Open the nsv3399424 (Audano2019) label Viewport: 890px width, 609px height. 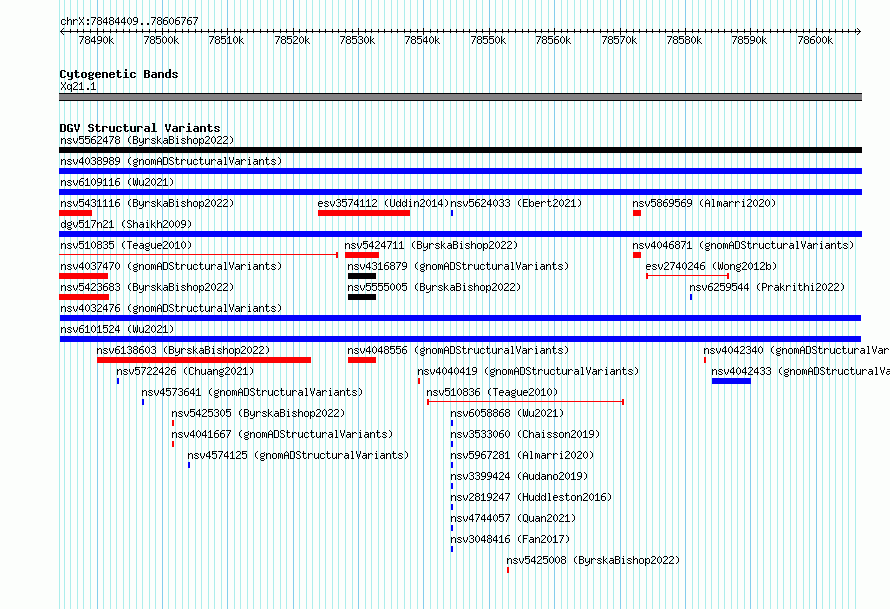(519, 476)
